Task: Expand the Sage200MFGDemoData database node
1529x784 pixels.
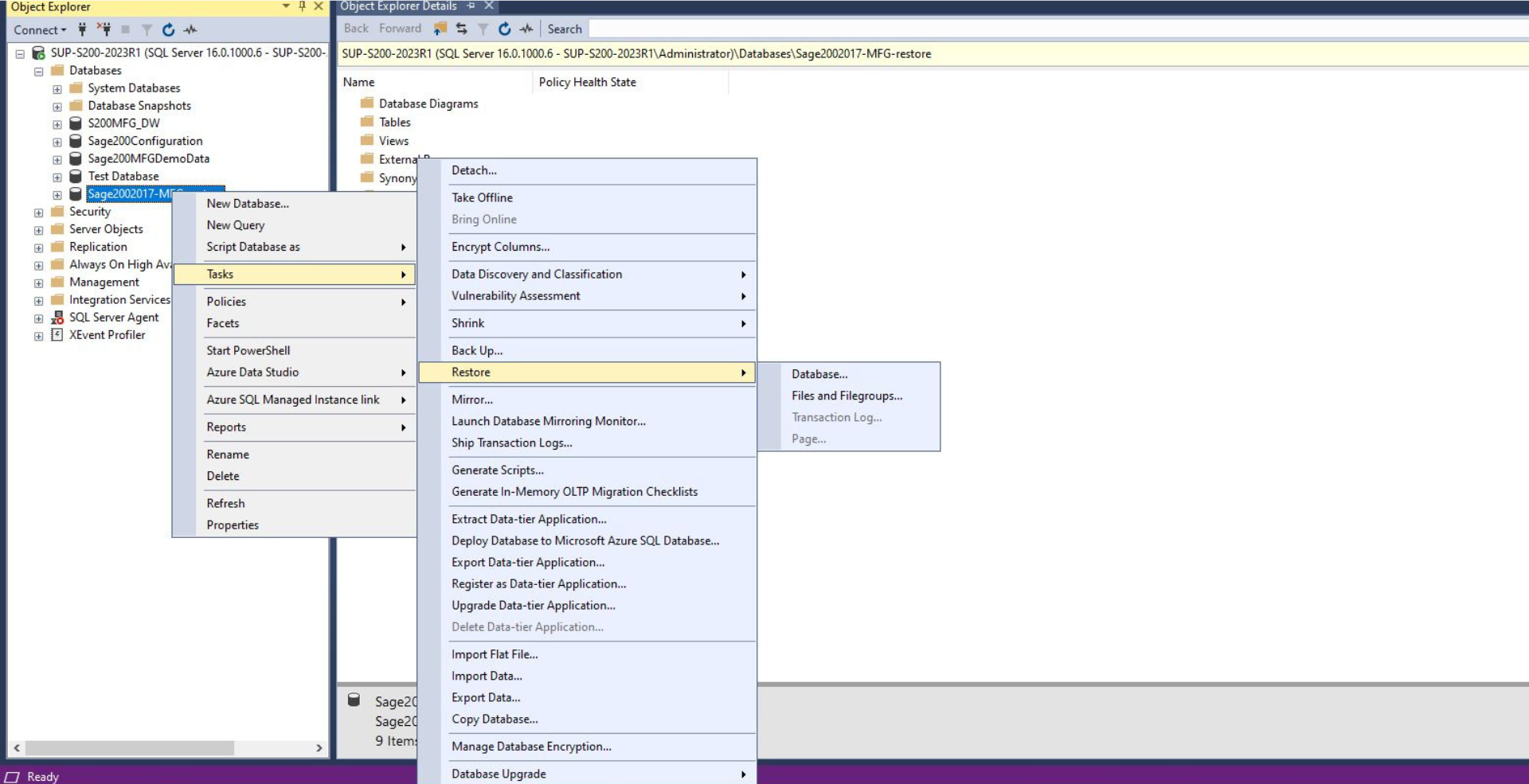Action: point(57,159)
